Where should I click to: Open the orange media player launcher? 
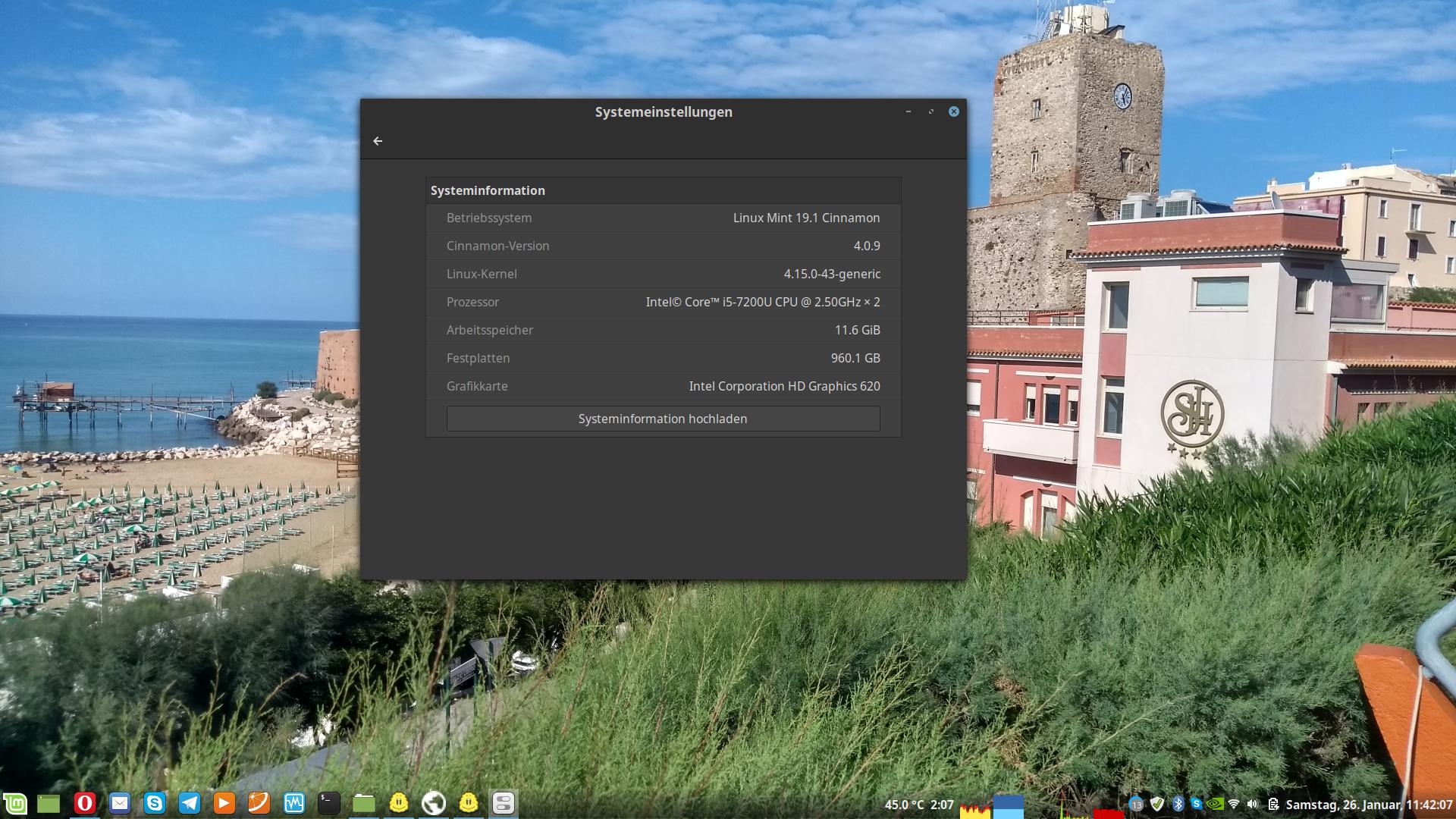click(224, 803)
